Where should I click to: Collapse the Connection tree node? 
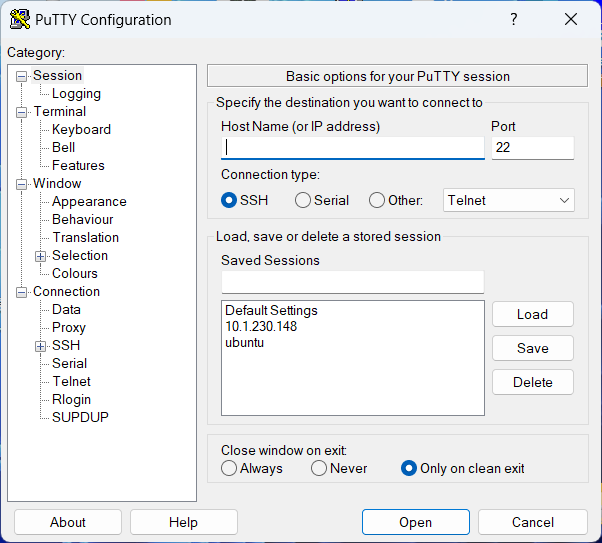coord(22,292)
